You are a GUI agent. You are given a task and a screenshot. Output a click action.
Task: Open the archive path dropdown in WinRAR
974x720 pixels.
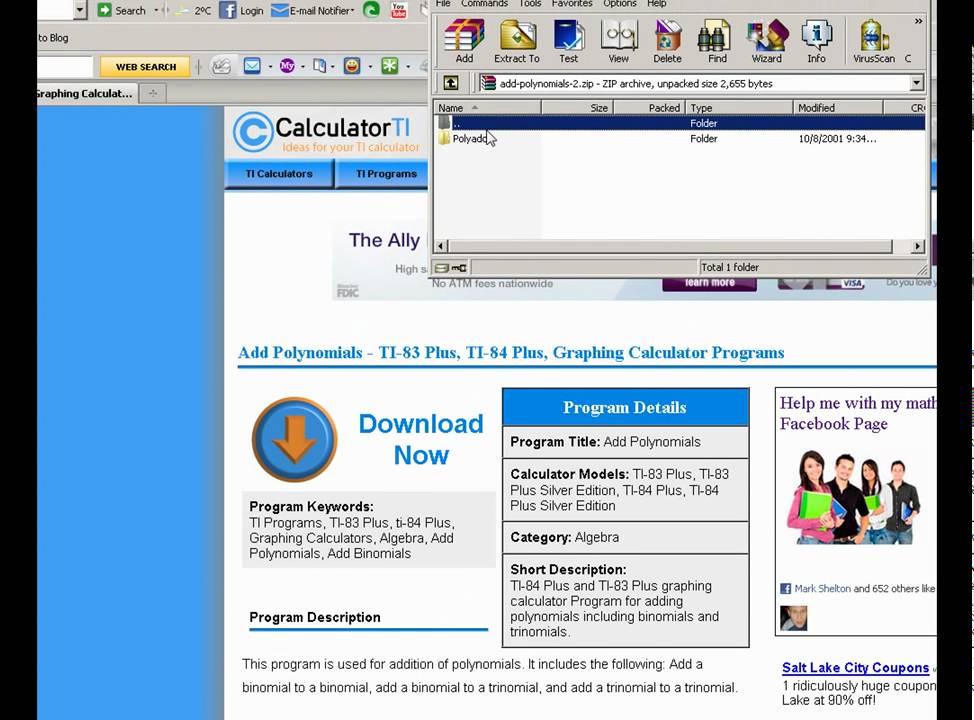pos(917,83)
